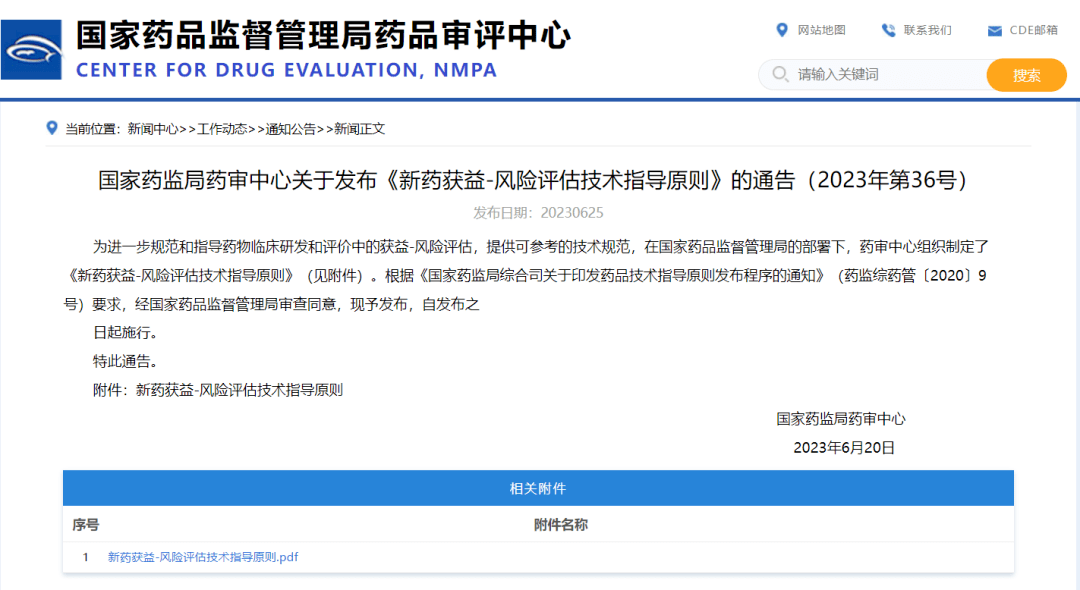Viewport: 1080px width, 590px height.
Task: Open the CDE邮箱 mailbox link
Action: [1034, 30]
